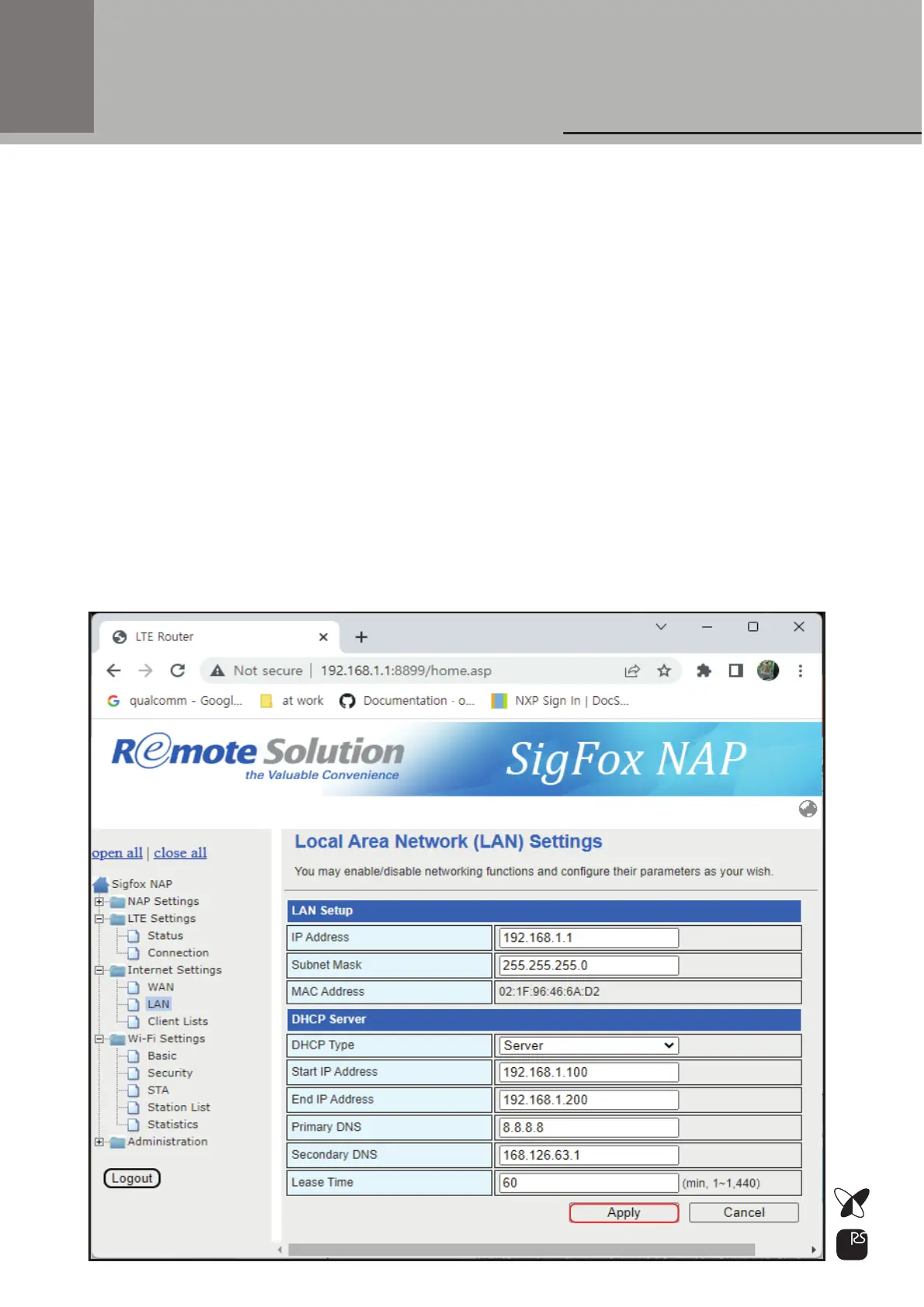
Task: Click the Start IP Address field
Action: [589, 1073]
